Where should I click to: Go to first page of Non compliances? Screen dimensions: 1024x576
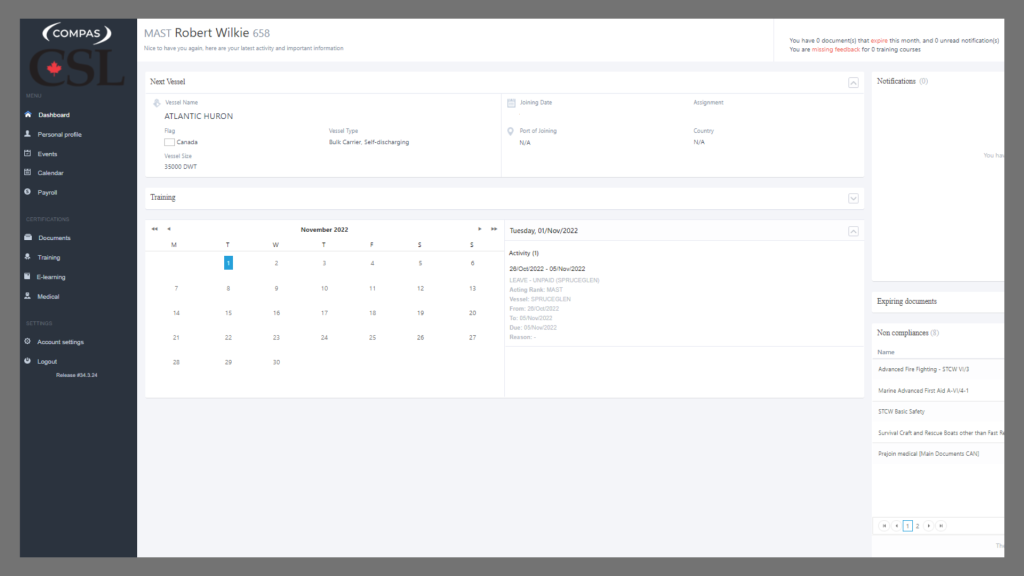point(884,526)
